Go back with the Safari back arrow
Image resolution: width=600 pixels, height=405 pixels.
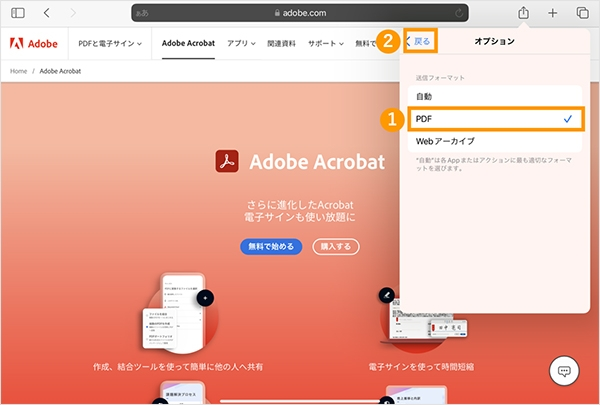point(47,13)
